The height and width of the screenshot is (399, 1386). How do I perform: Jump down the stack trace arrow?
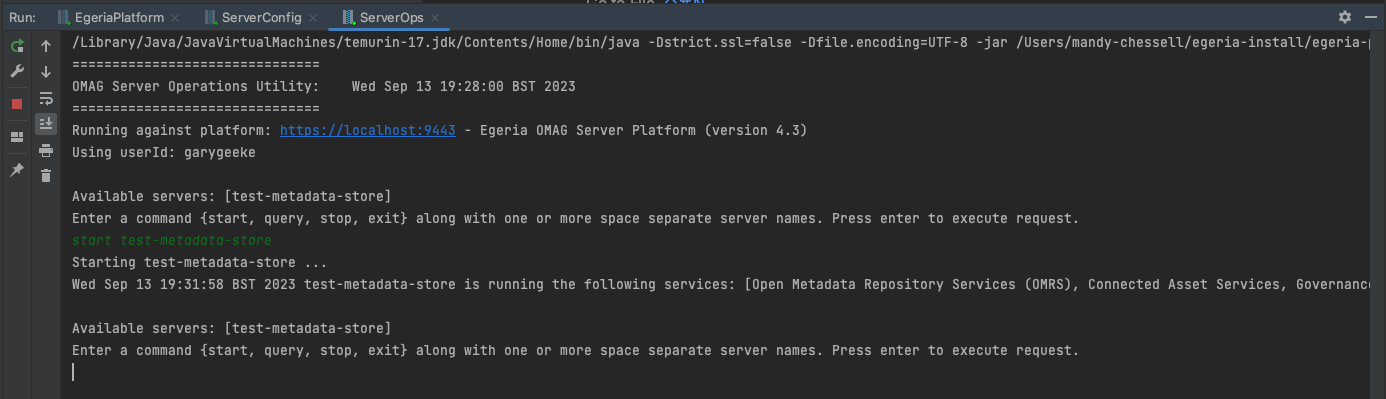(46, 72)
